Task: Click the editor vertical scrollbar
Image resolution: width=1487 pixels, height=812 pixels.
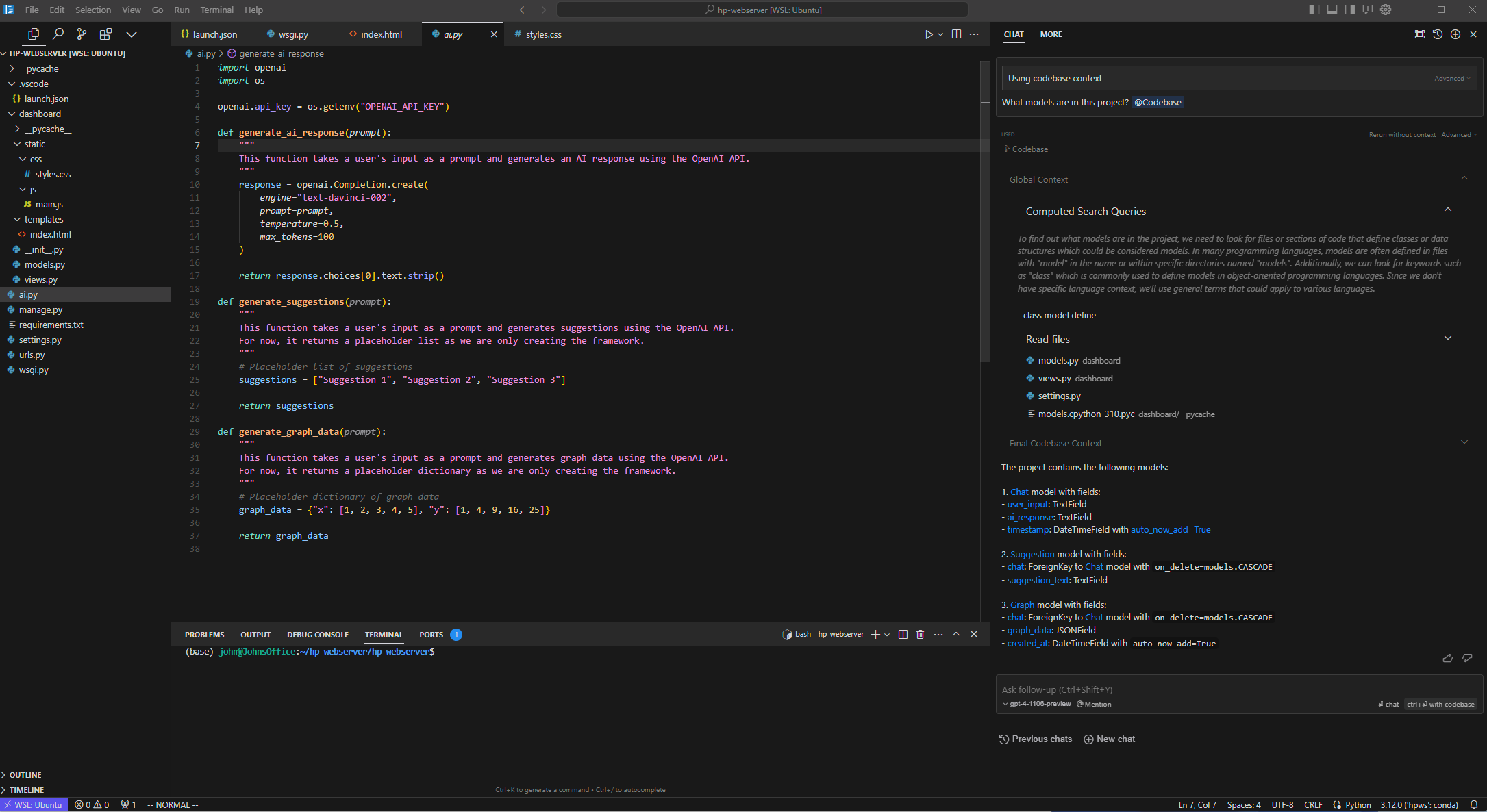Action: [985, 205]
